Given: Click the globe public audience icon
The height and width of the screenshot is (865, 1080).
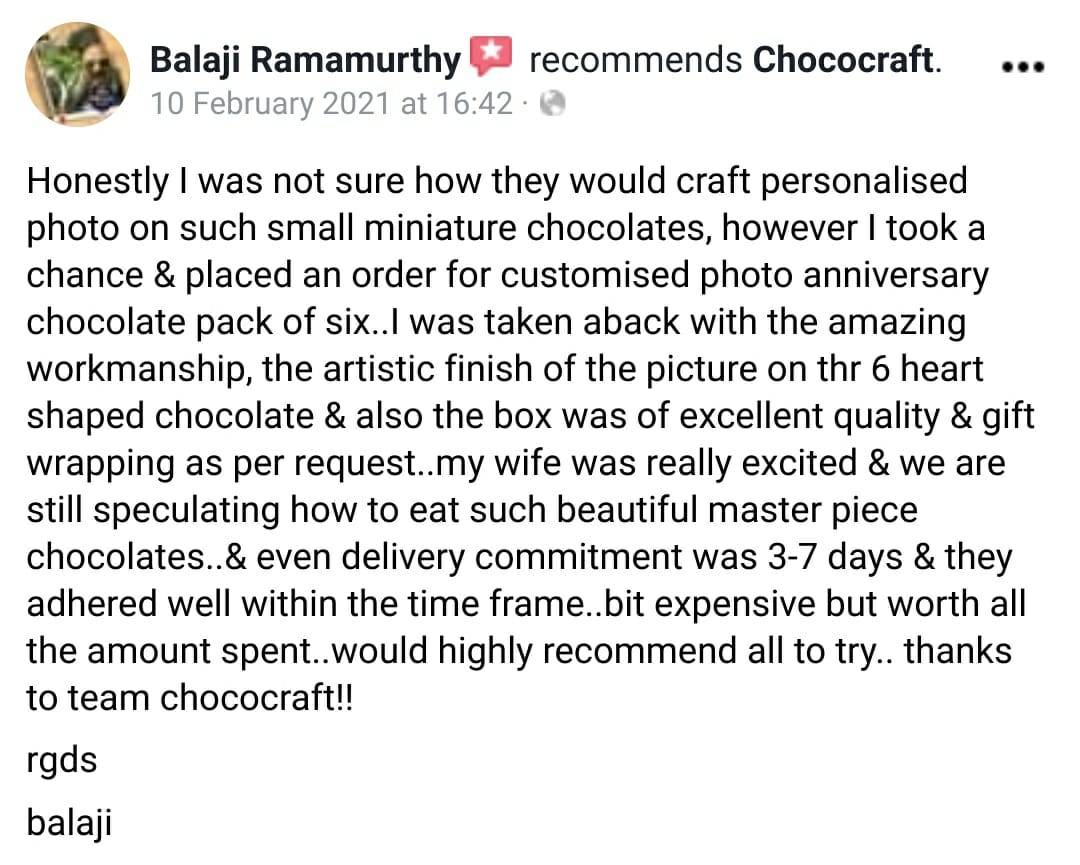Looking at the screenshot, I should point(552,104).
